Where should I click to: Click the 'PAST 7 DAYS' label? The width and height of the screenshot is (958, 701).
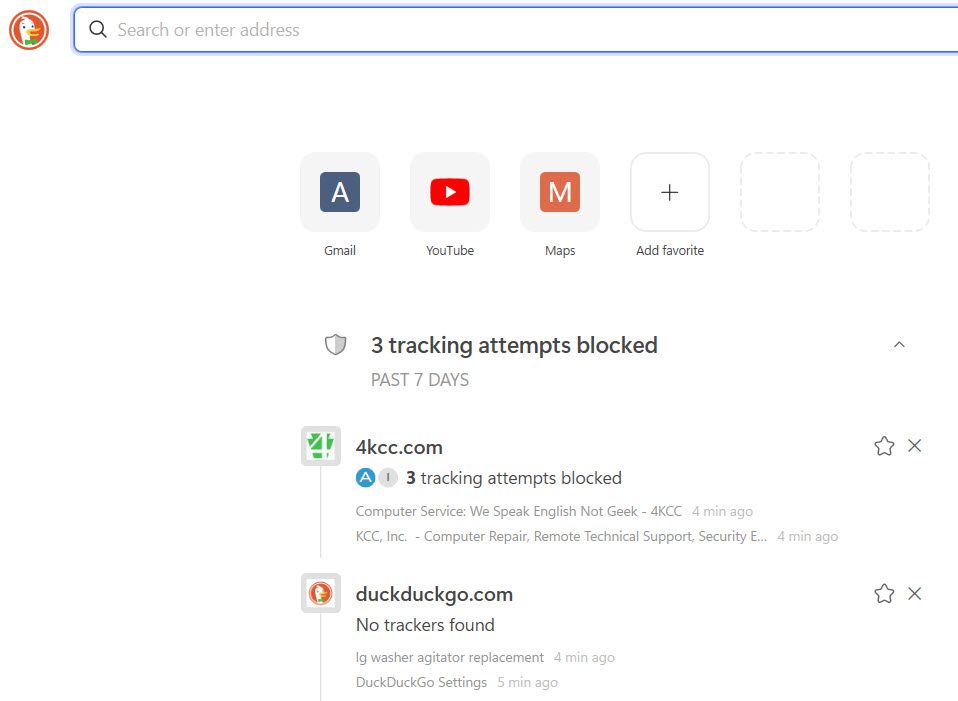click(420, 380)
